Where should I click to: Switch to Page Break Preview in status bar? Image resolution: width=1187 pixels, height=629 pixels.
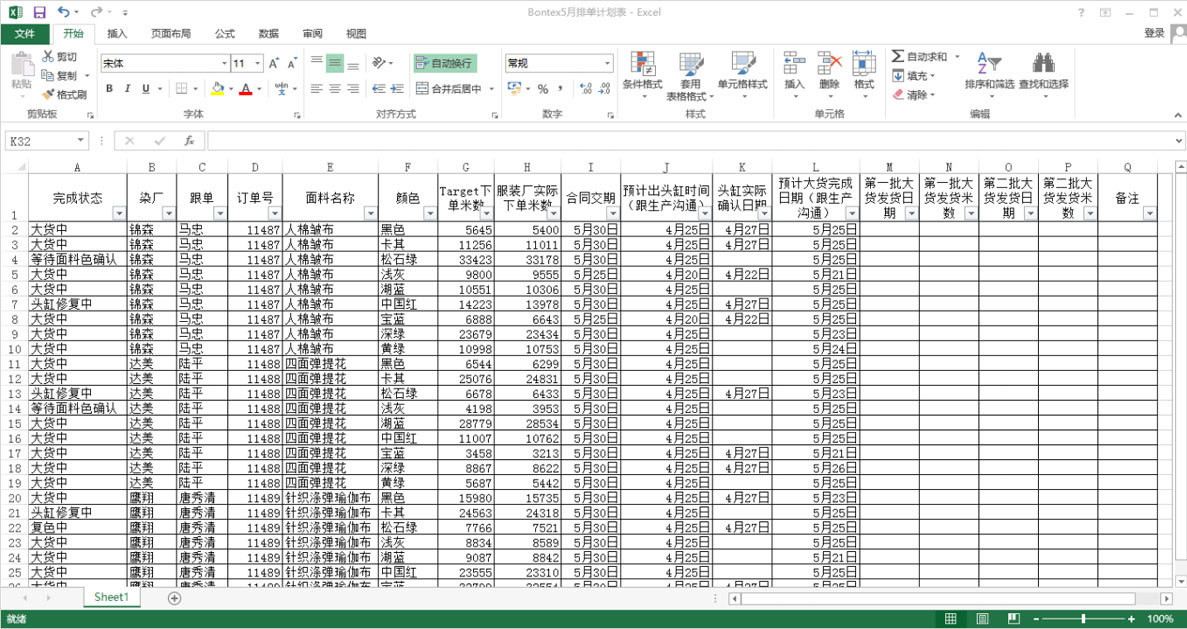pyautogui.click(x=1014, y=619)
